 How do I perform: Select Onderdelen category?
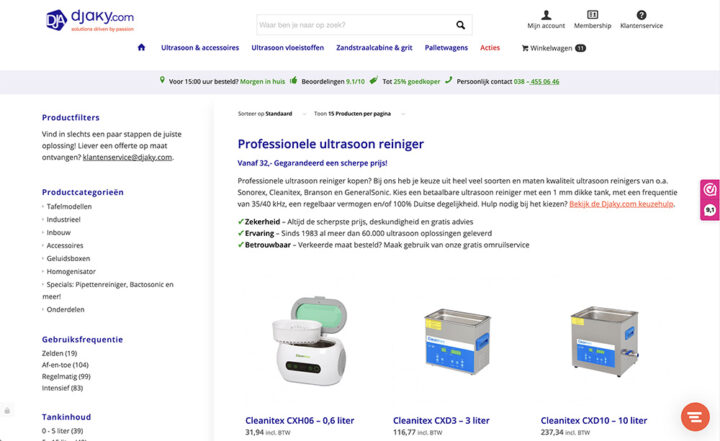65,310
